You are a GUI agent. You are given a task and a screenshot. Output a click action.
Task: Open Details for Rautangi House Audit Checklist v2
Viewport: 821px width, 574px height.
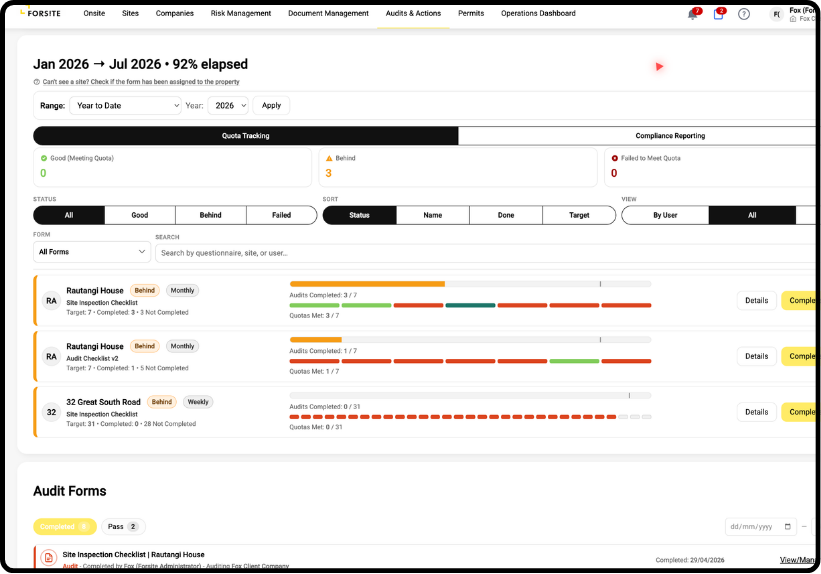coord(757,356)
